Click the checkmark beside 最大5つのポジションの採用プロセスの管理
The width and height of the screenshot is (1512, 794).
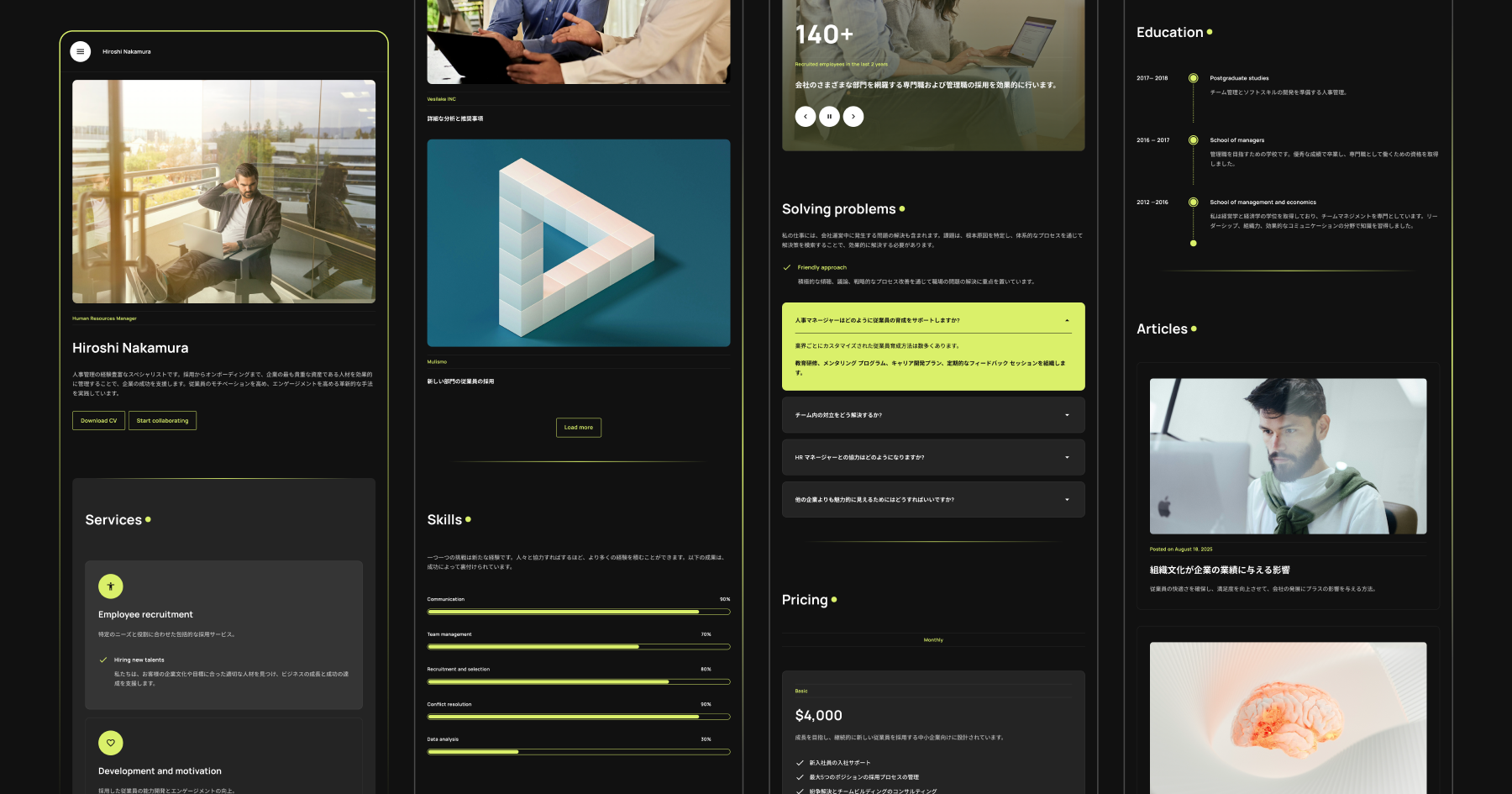800,777
